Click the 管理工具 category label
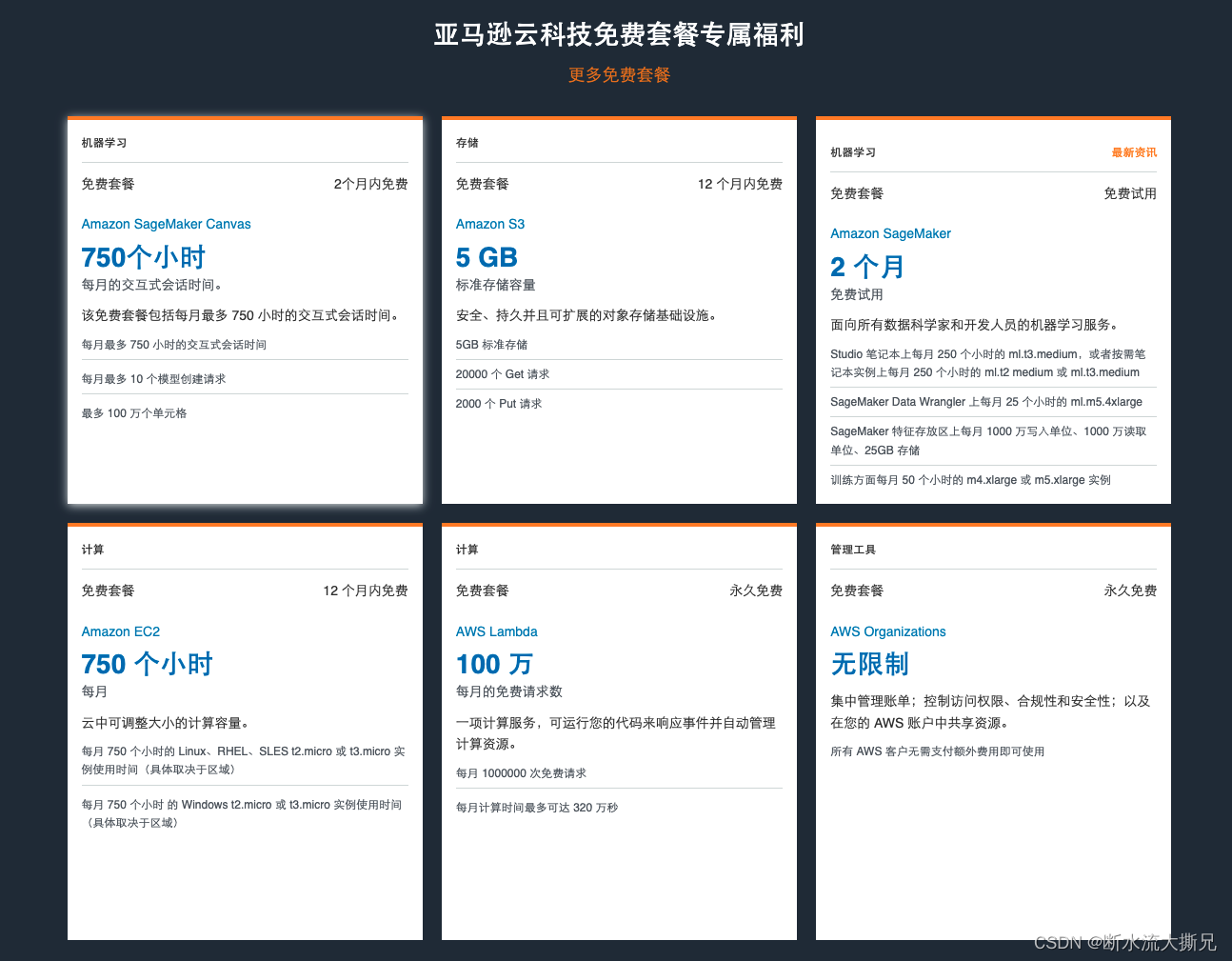This screenshot has height=961, width=1232. point(852,550)
